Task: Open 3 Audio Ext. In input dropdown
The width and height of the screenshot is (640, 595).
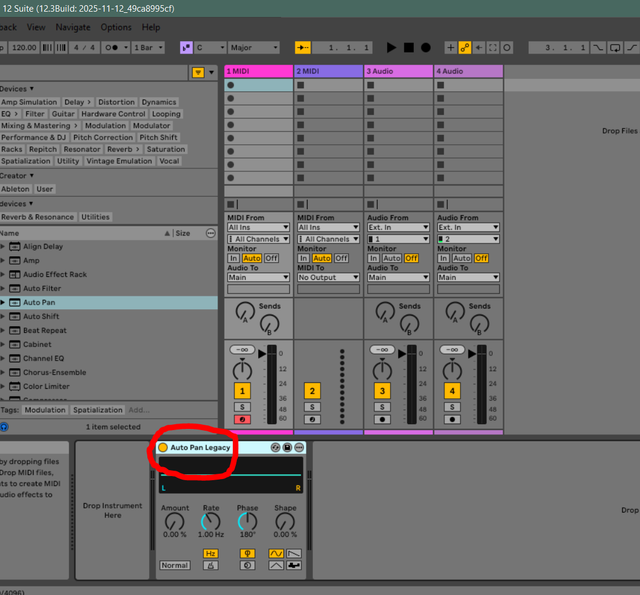Action: click(398, 227)
